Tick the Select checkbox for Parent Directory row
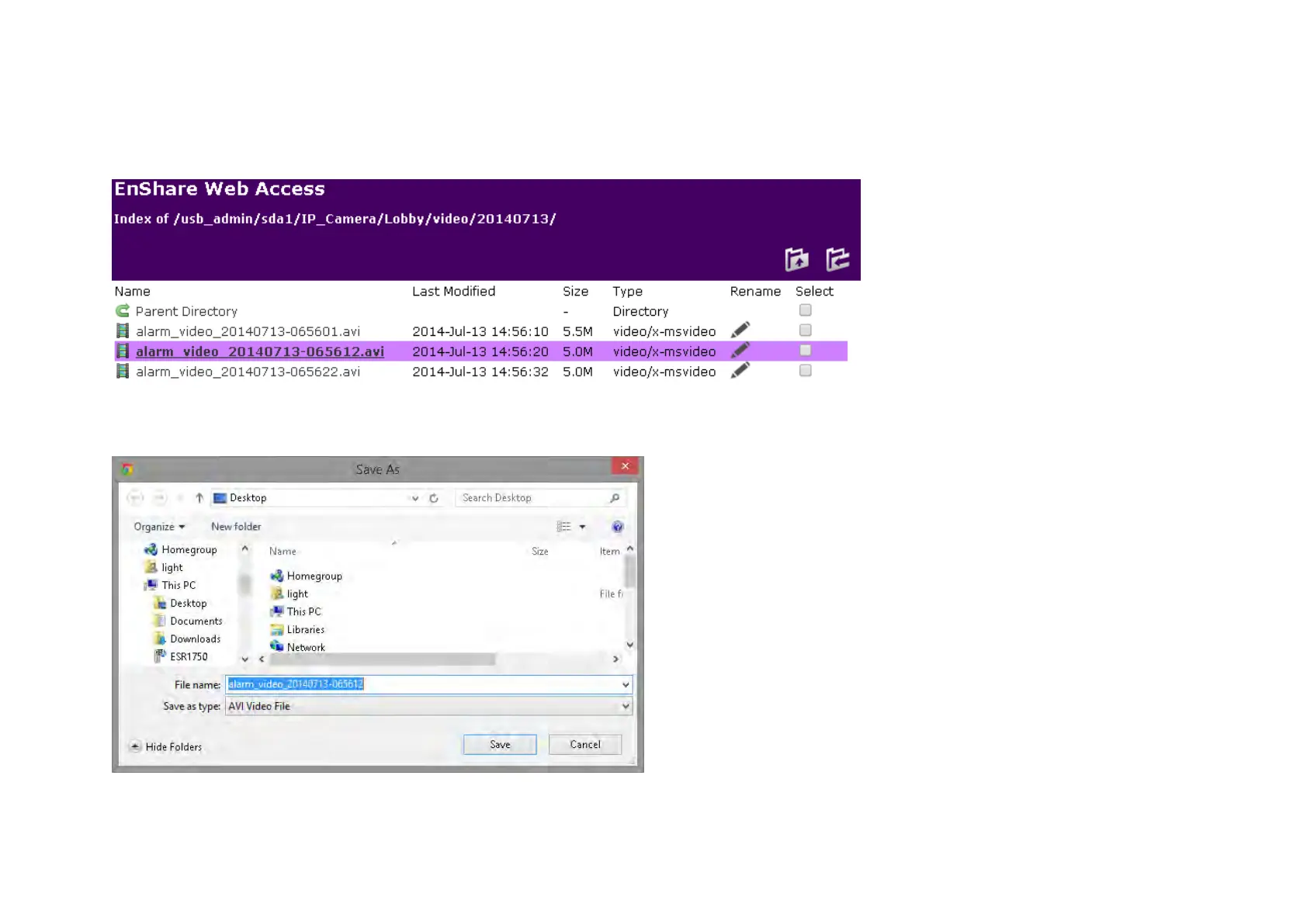The height and width of the screenshot is (924, 1307). 806,310
